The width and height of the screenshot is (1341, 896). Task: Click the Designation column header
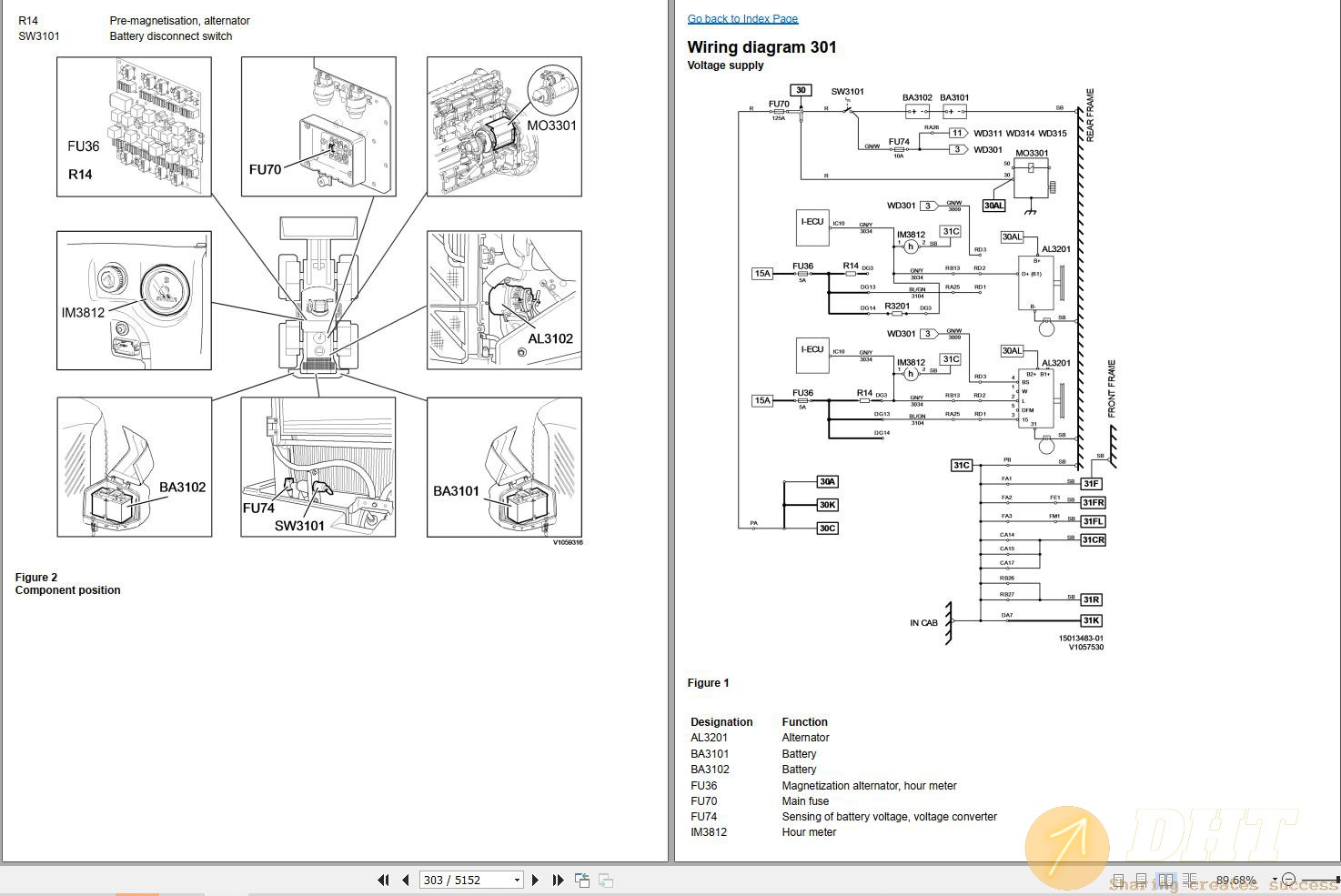click(721, 722)
